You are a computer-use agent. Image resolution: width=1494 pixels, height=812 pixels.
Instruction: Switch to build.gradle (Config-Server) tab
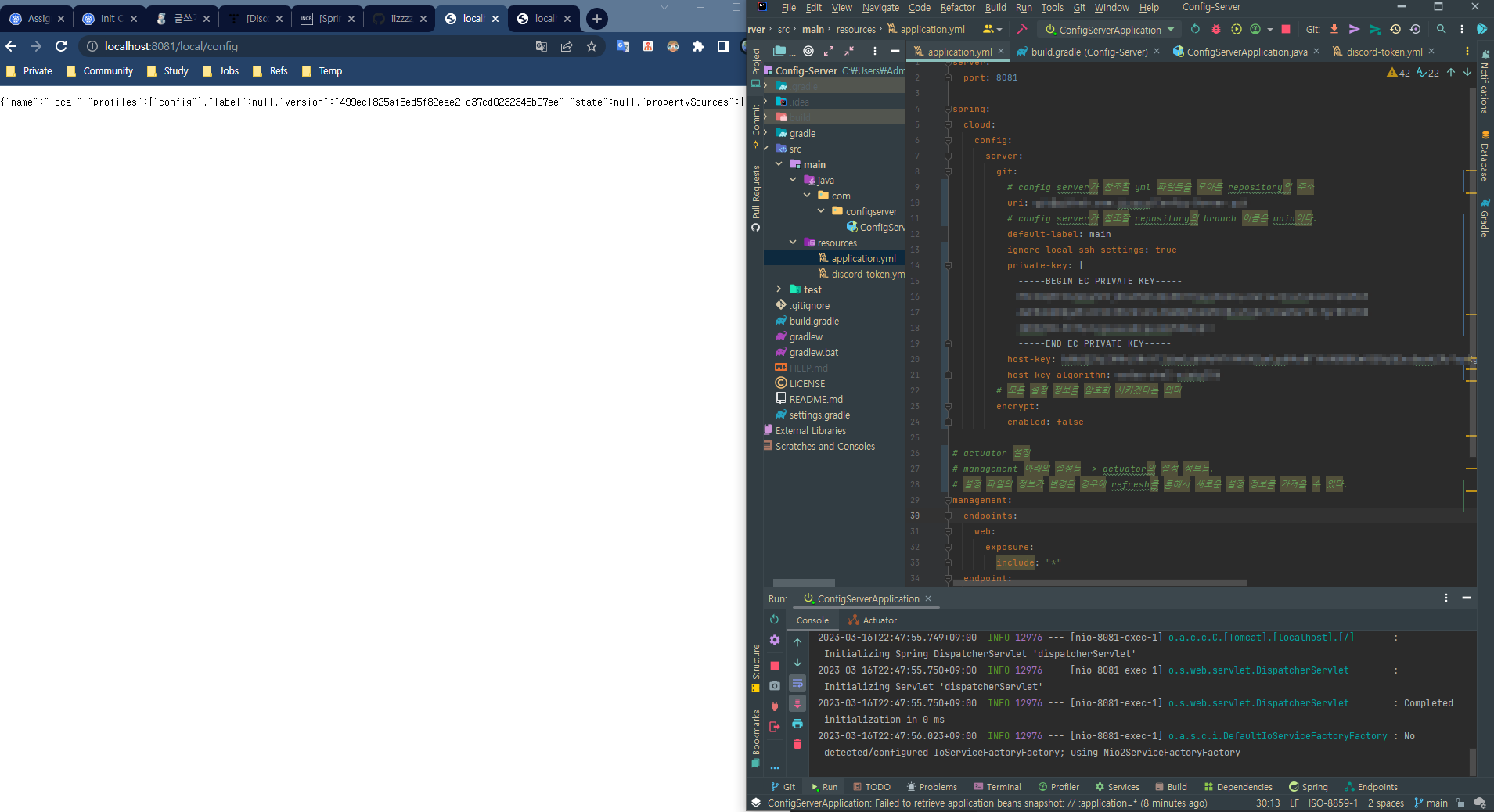coord(1088,52)
